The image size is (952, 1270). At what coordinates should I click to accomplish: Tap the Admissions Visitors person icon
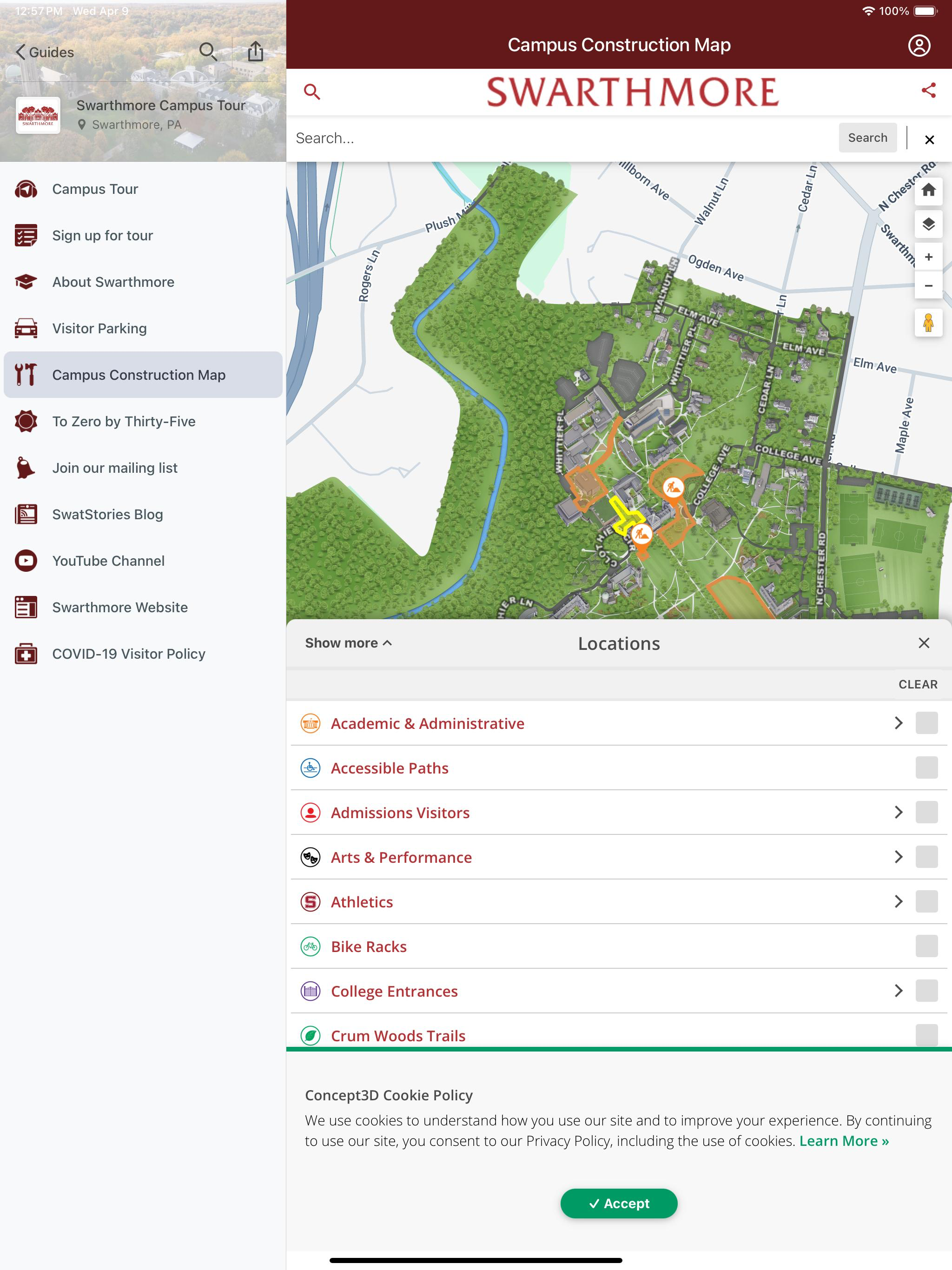point(311,813)
